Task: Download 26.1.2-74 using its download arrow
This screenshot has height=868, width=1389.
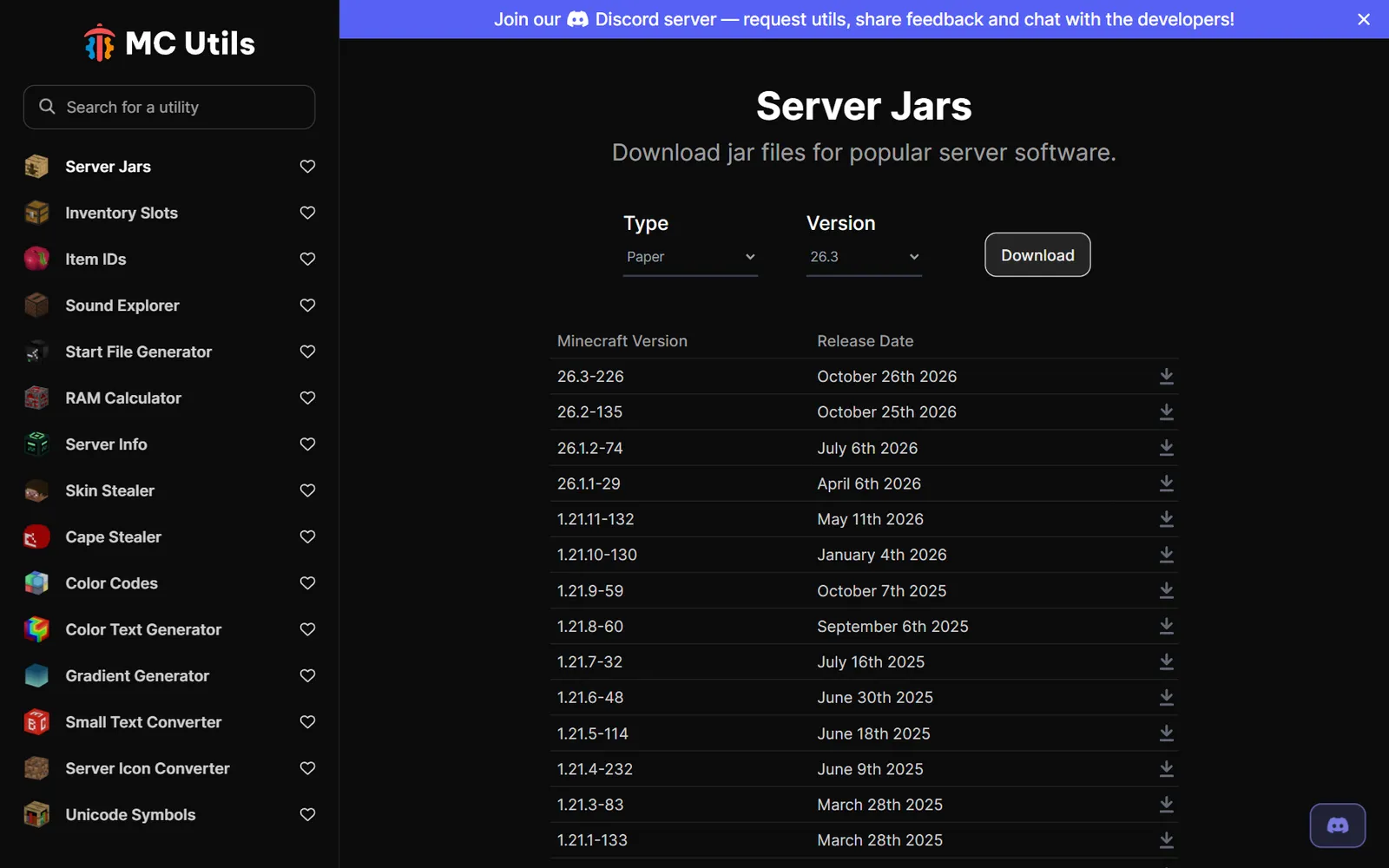Action: click(x=1167, y=448)
